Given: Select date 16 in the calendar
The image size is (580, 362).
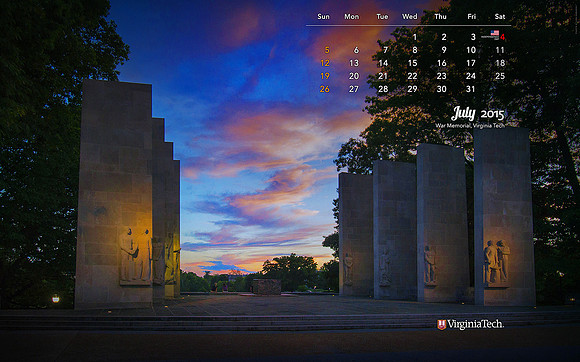Looking at the screenshot, I should [442, 63].
